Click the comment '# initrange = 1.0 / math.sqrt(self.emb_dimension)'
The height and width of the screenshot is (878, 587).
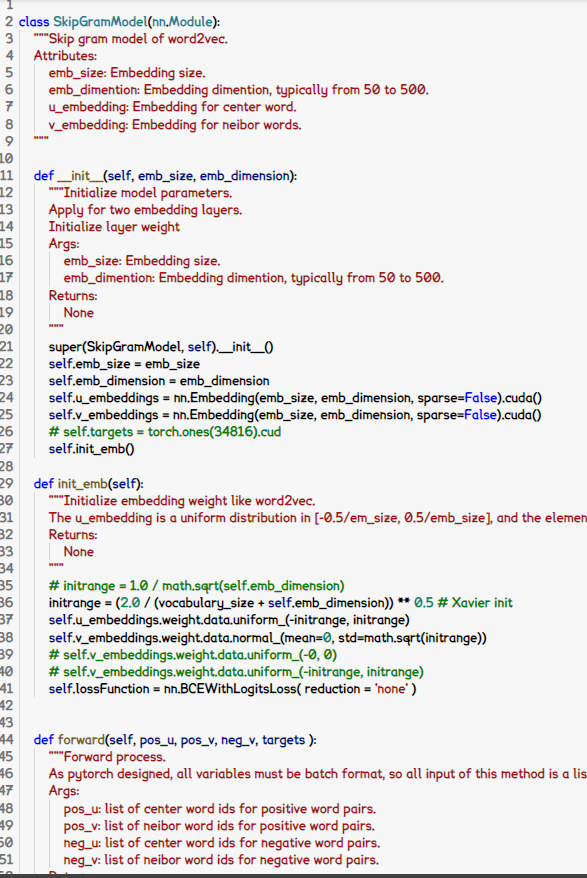pyautogui.click(x=197, y=586)
